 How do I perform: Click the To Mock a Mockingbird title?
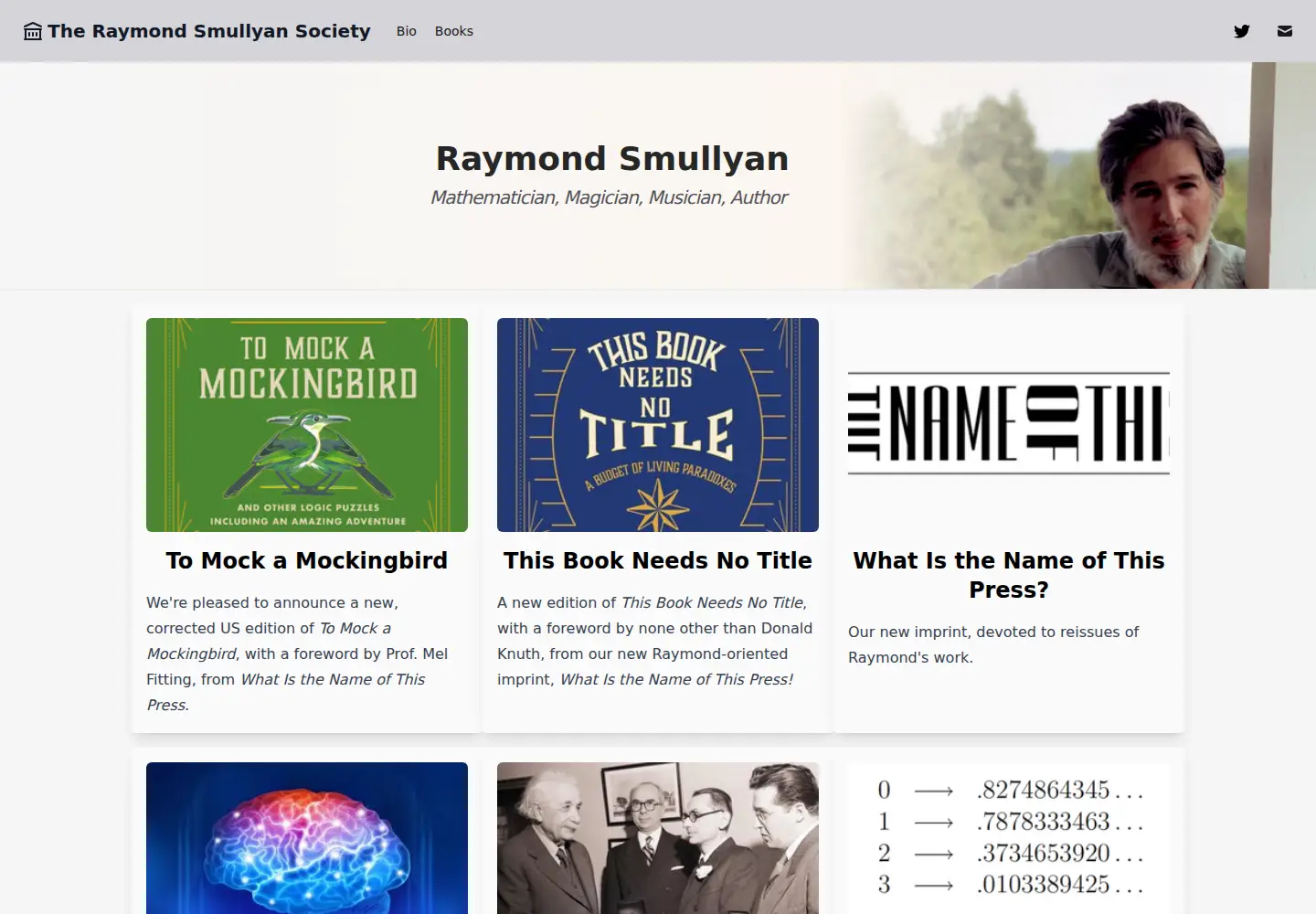tap(307, 560)
